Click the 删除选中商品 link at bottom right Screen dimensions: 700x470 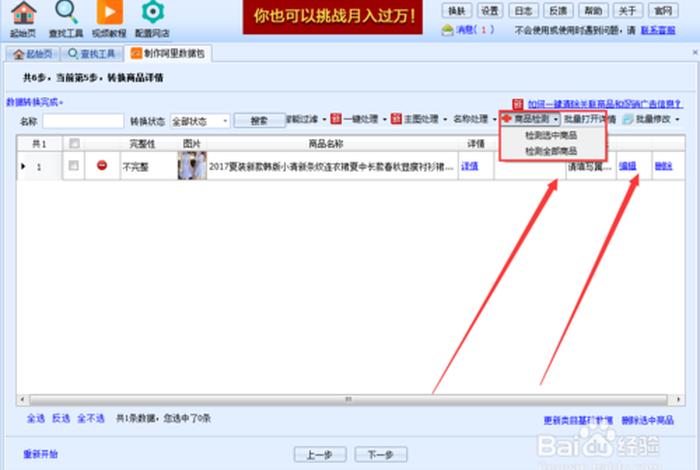click(647, 420)
